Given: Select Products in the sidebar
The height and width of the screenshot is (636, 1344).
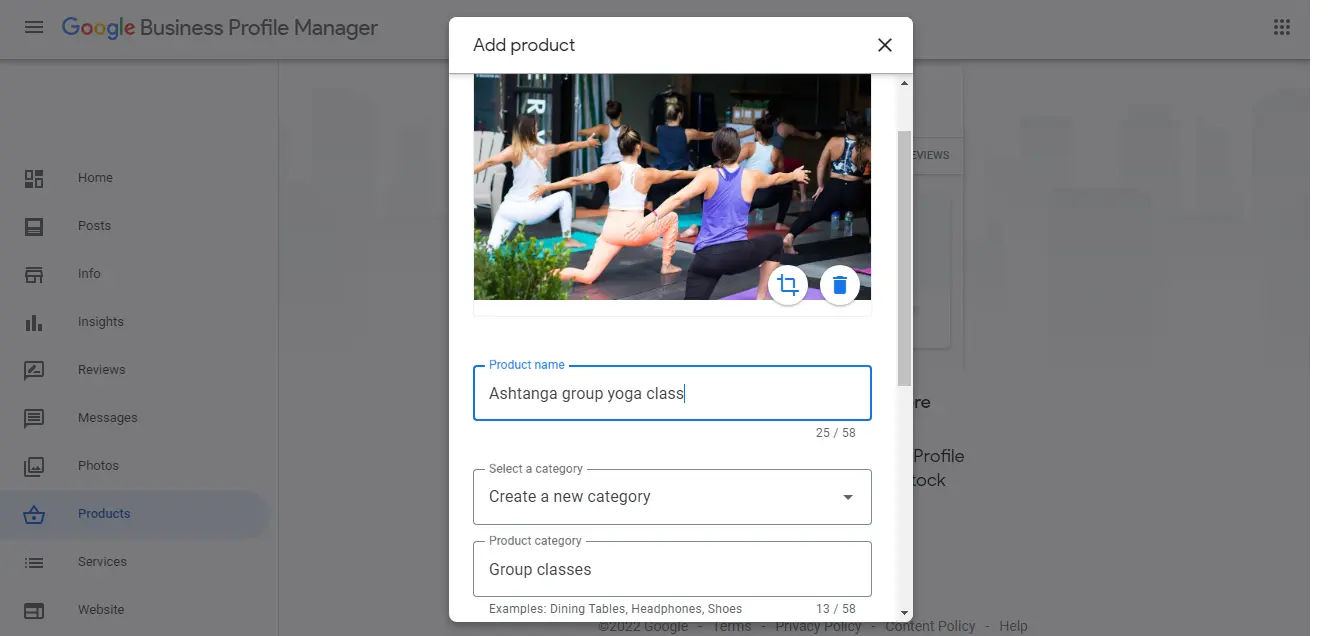Looking at the screenshot, I should [x=104, y=514].
